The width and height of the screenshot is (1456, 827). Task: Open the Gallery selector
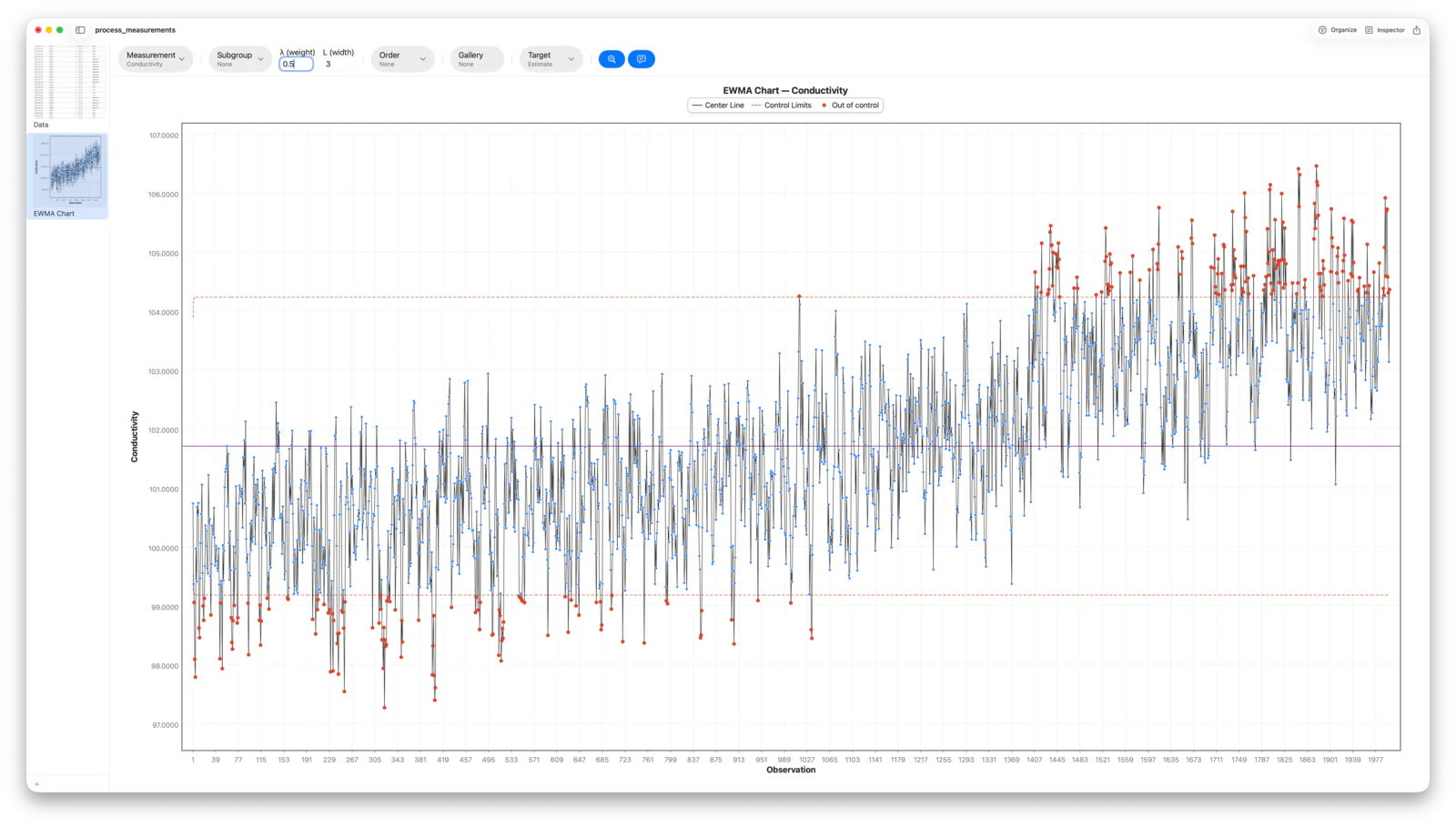point(477,59)
